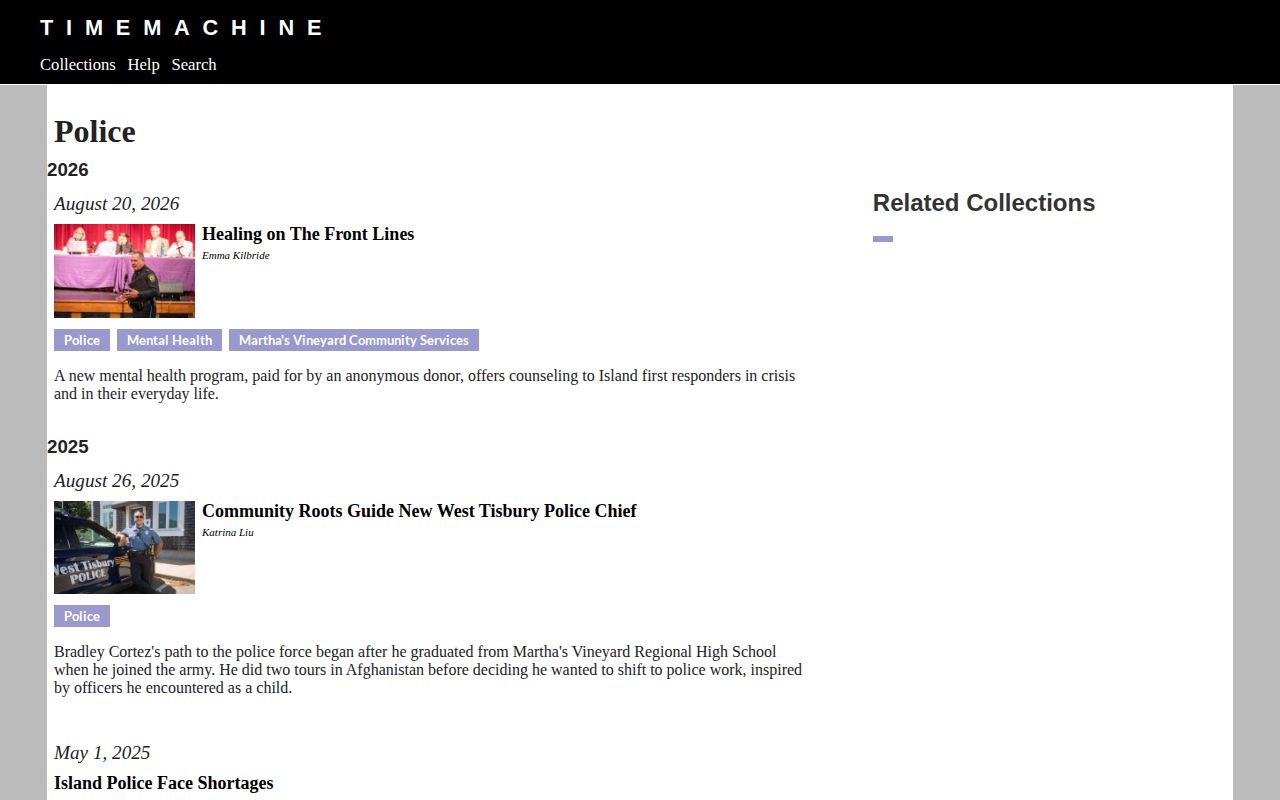
Task: Open Community Roots Guide New West Tisbury Police Chief
Action: point(419,511)
